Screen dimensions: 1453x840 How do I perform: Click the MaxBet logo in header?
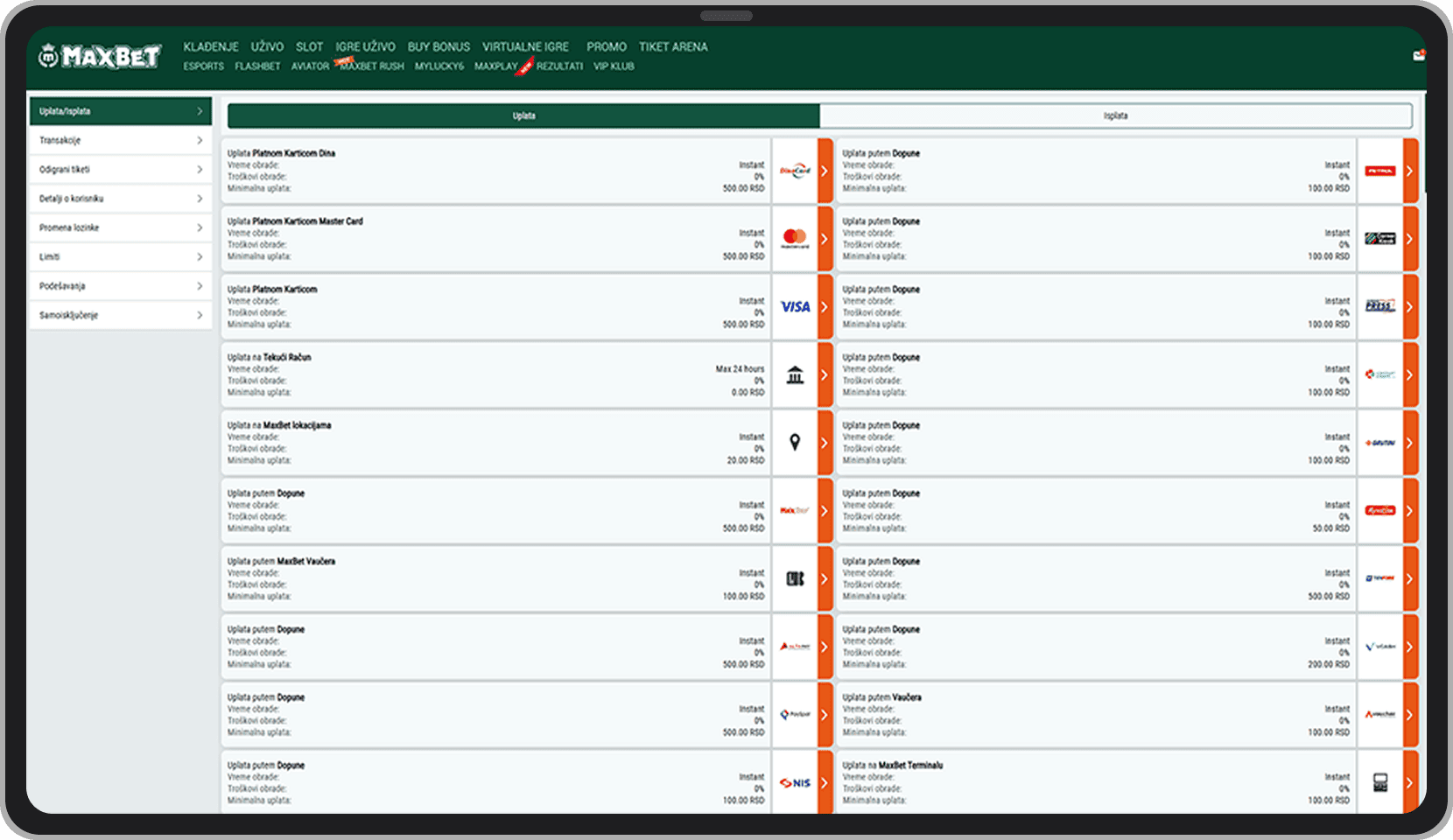100,57
